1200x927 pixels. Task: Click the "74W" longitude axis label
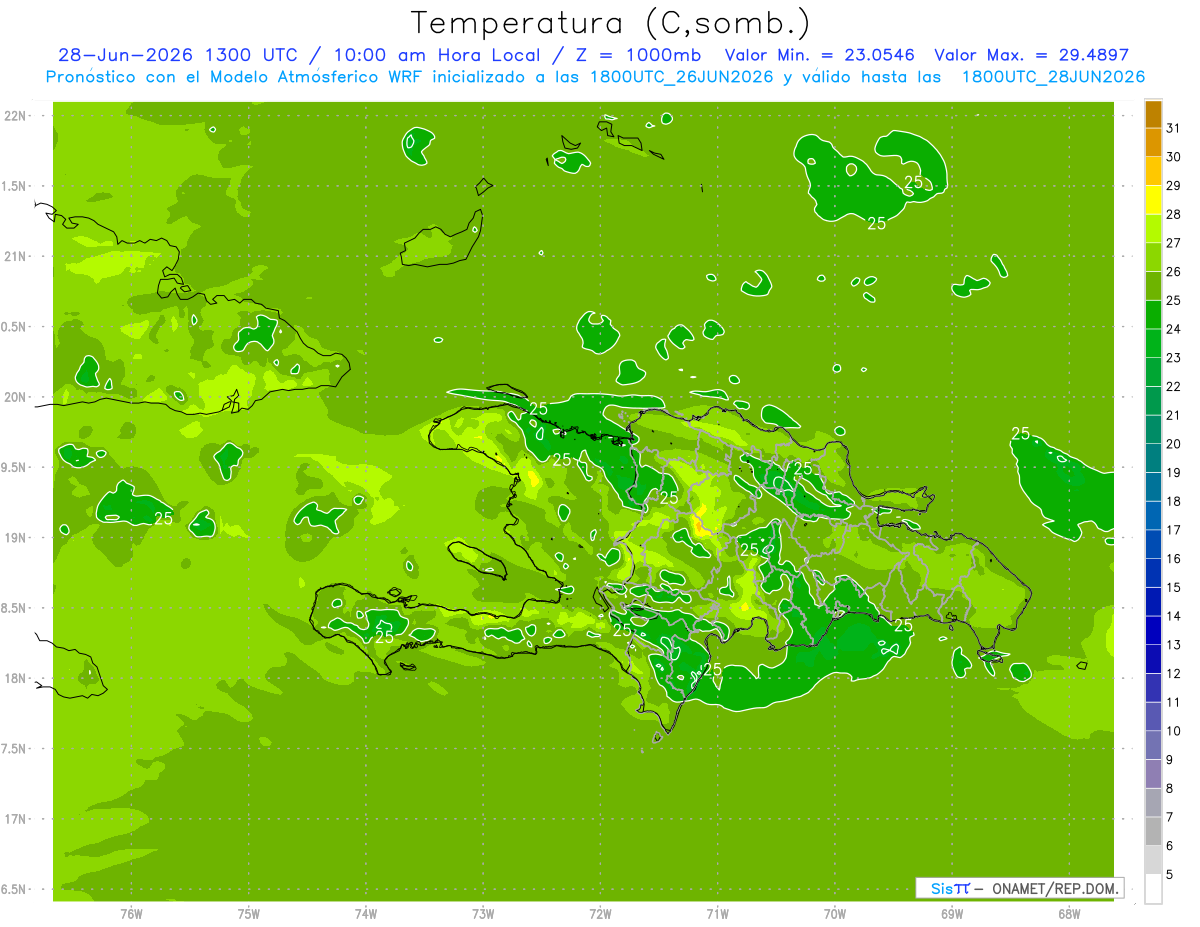point(366,913)
